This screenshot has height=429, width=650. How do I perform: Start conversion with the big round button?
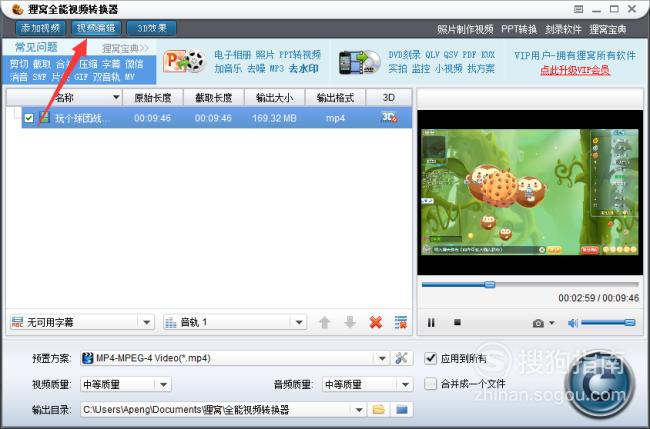(x=599, y=382)
